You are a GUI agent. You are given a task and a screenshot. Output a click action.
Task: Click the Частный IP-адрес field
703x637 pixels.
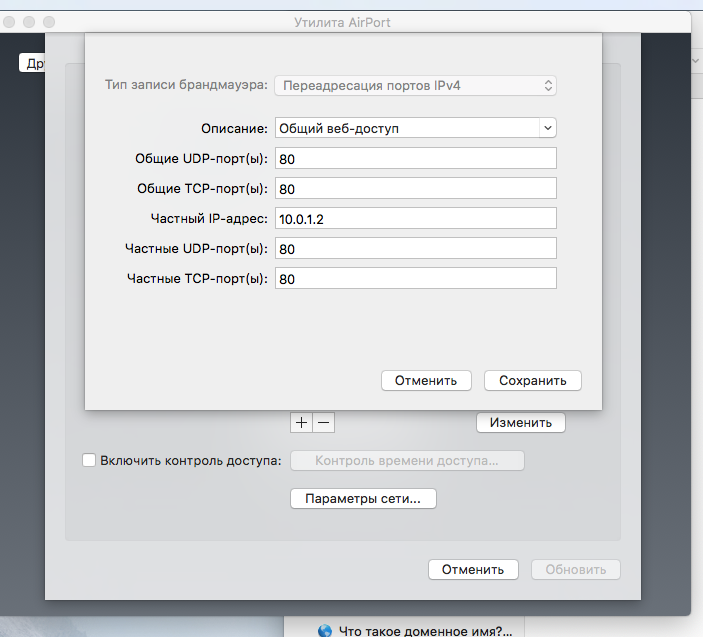pos(416,218)
